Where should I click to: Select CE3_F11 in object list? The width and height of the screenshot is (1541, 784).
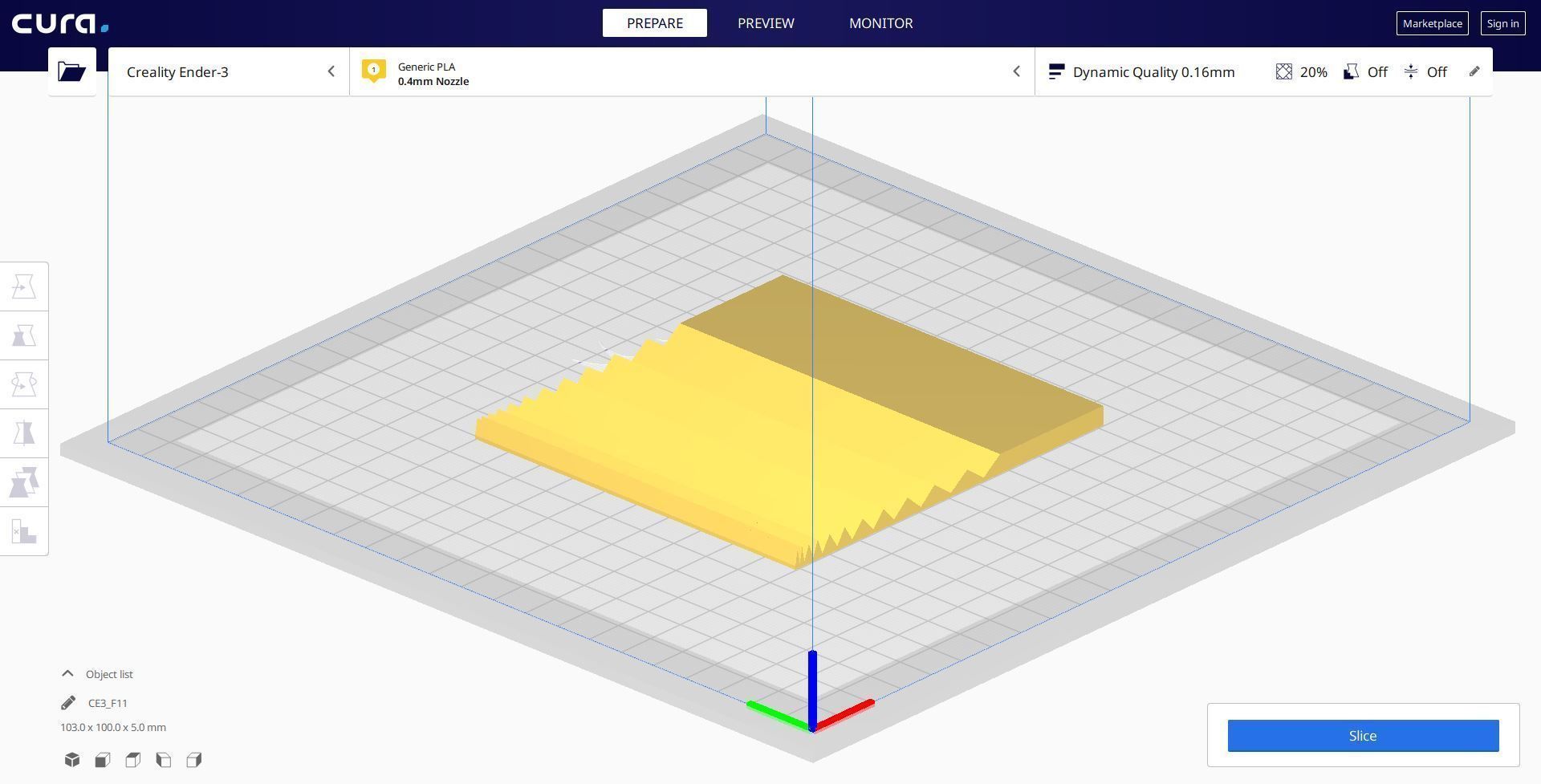(x=108, y=703)
